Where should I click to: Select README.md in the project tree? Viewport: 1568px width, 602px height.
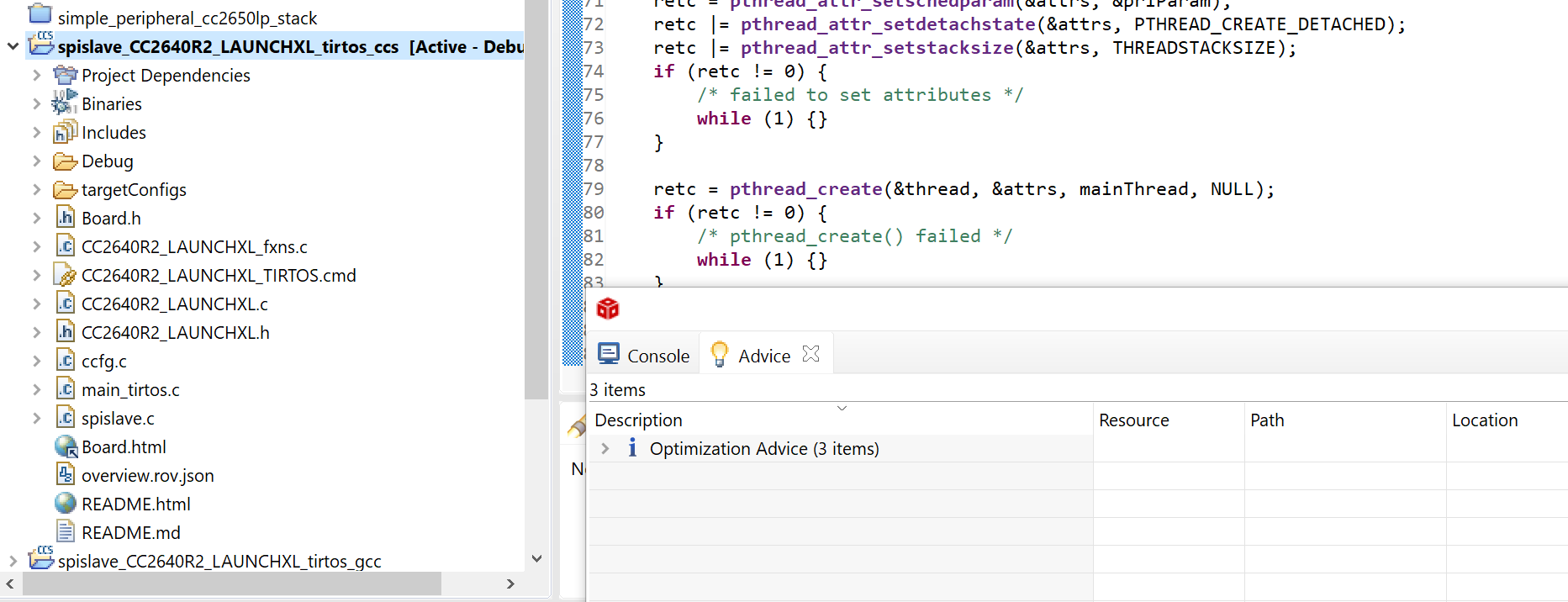tap(131, 532)
